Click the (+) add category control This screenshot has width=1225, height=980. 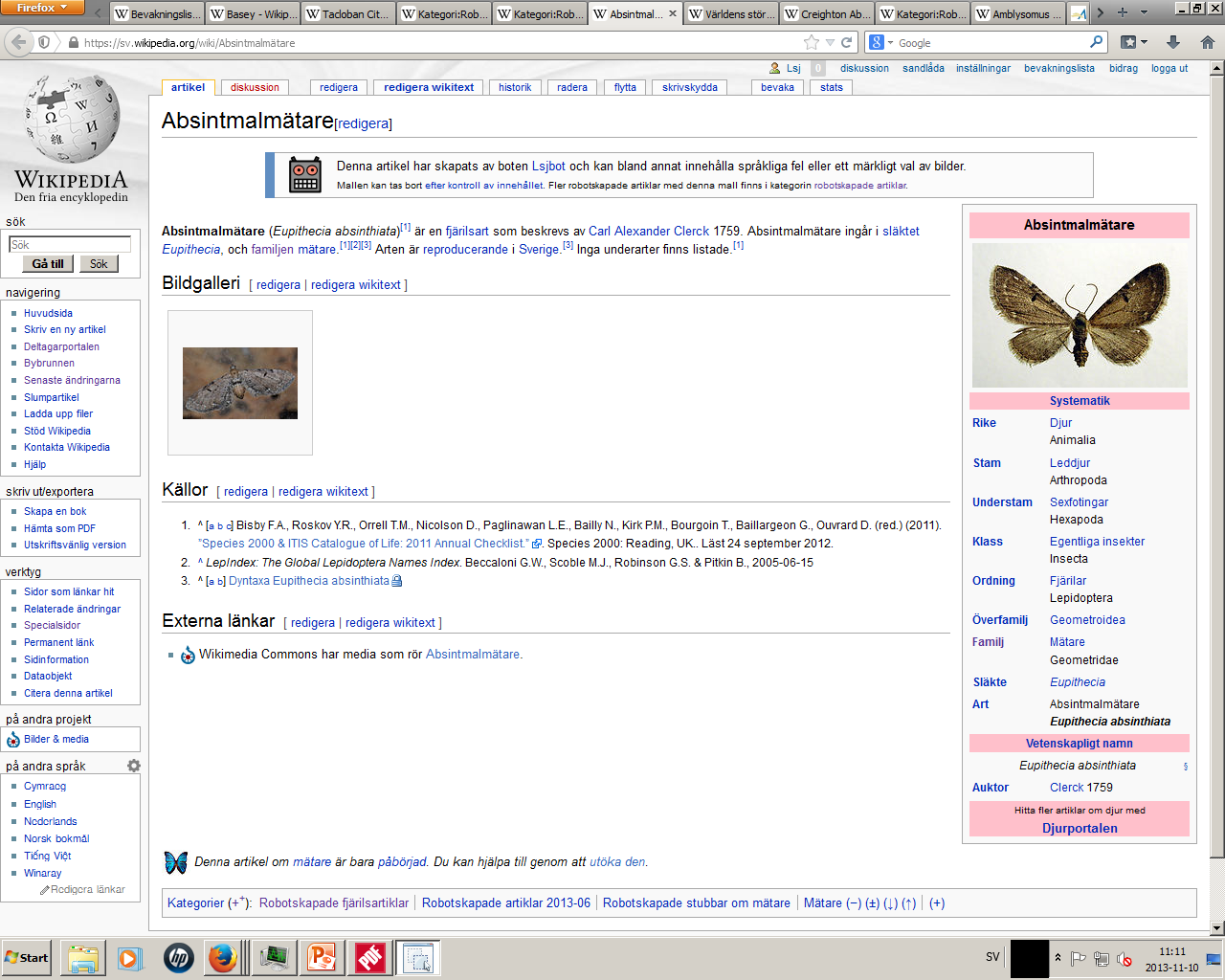(937, 902)
